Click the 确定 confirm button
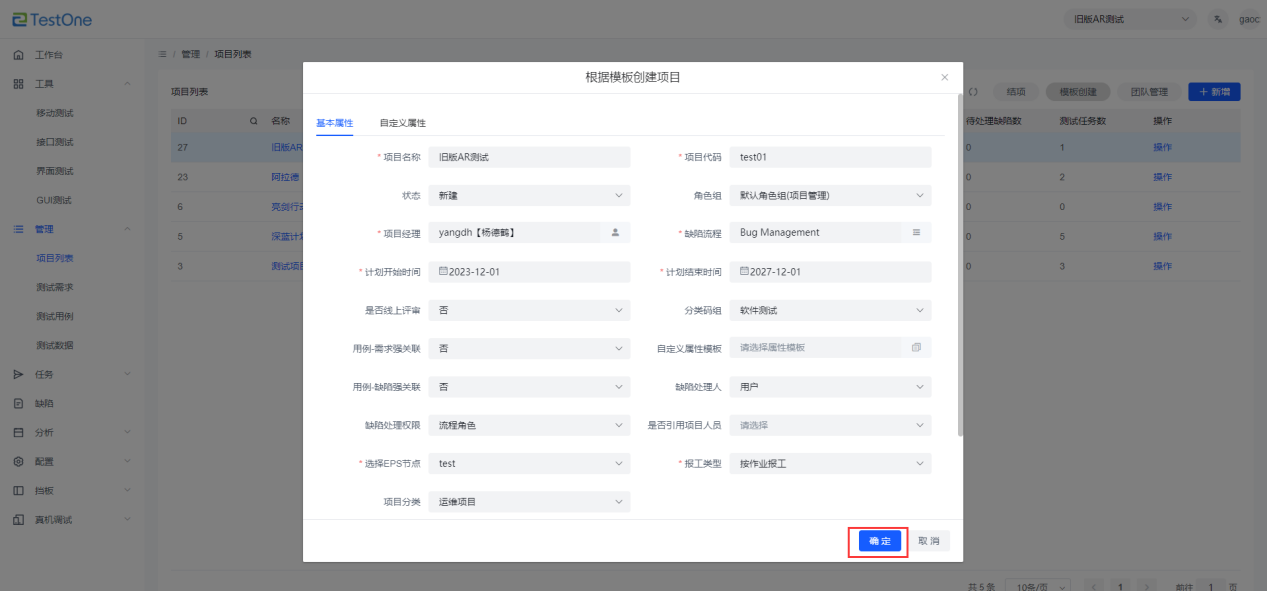1267x591 pixels. click(x=880, y=541)
